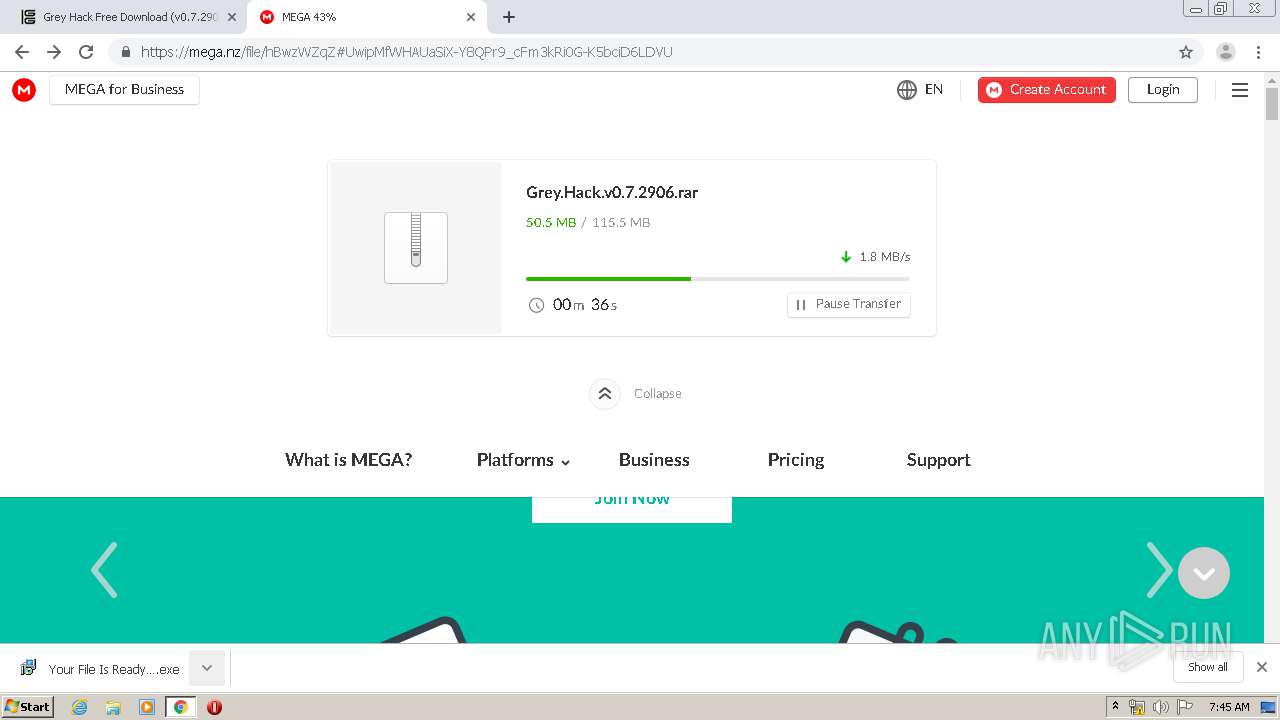Screen dimensions: 1280x720
Task: Show all downloads
Action: pos(1208,667)
